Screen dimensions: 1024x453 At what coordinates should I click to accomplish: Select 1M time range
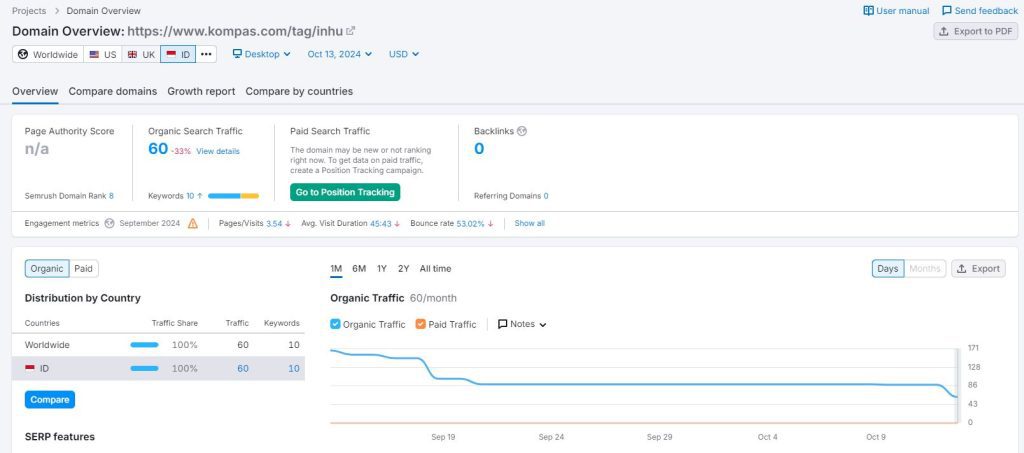pos(336,268)
